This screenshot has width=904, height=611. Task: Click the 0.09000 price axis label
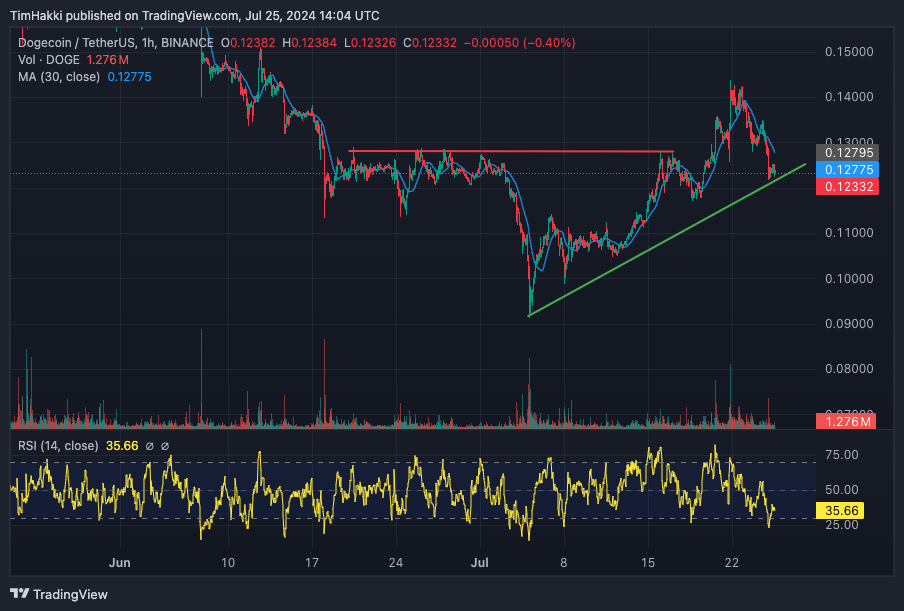click(x=849, y=323)
